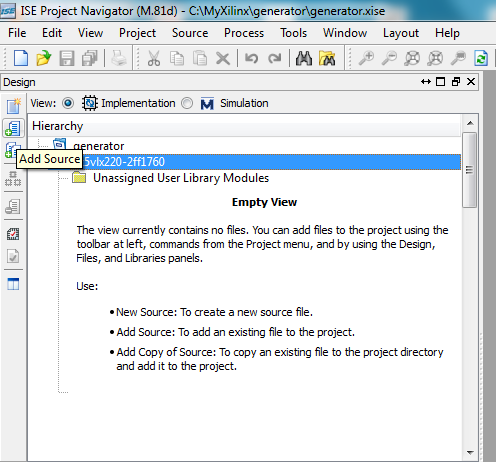Open the View menu
The width and height of the screenshot is (496, 462).
[x=90, y=33]
